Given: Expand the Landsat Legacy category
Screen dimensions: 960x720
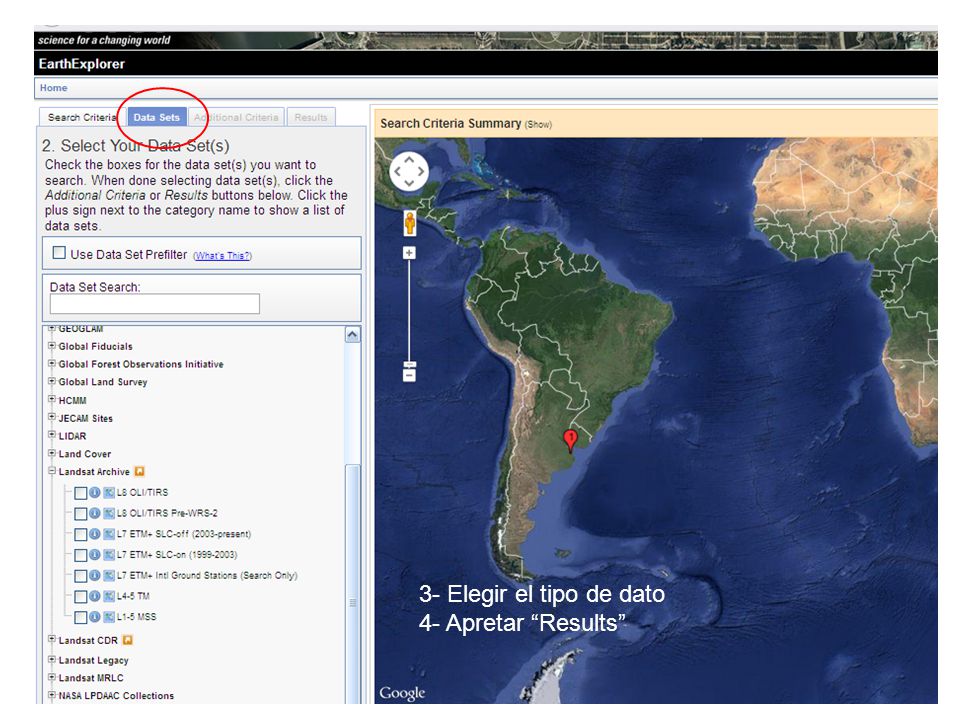Looking at the screenshot, I should (x=52, y=659).
